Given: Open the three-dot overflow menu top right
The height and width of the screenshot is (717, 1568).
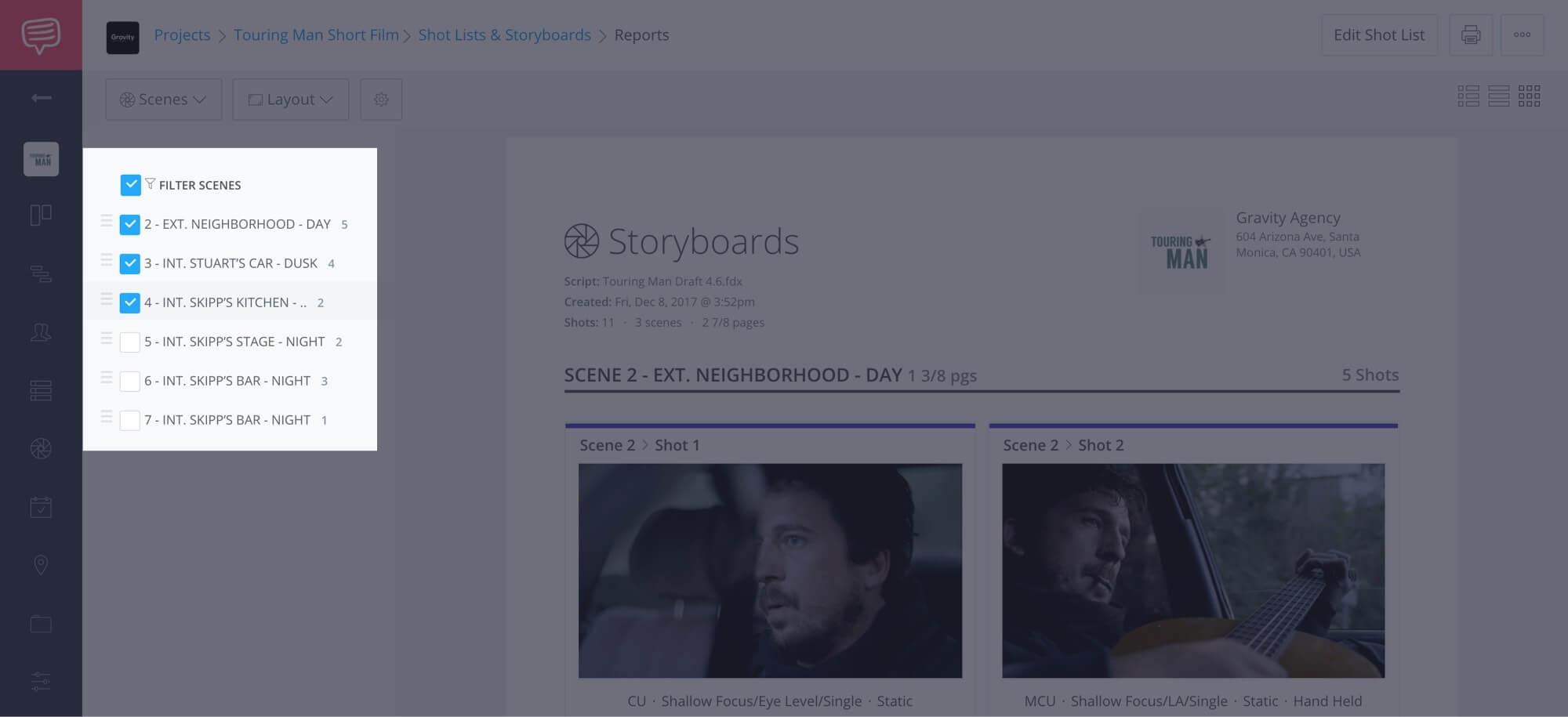Looking at the screenshot, I should click(1523, 34).
